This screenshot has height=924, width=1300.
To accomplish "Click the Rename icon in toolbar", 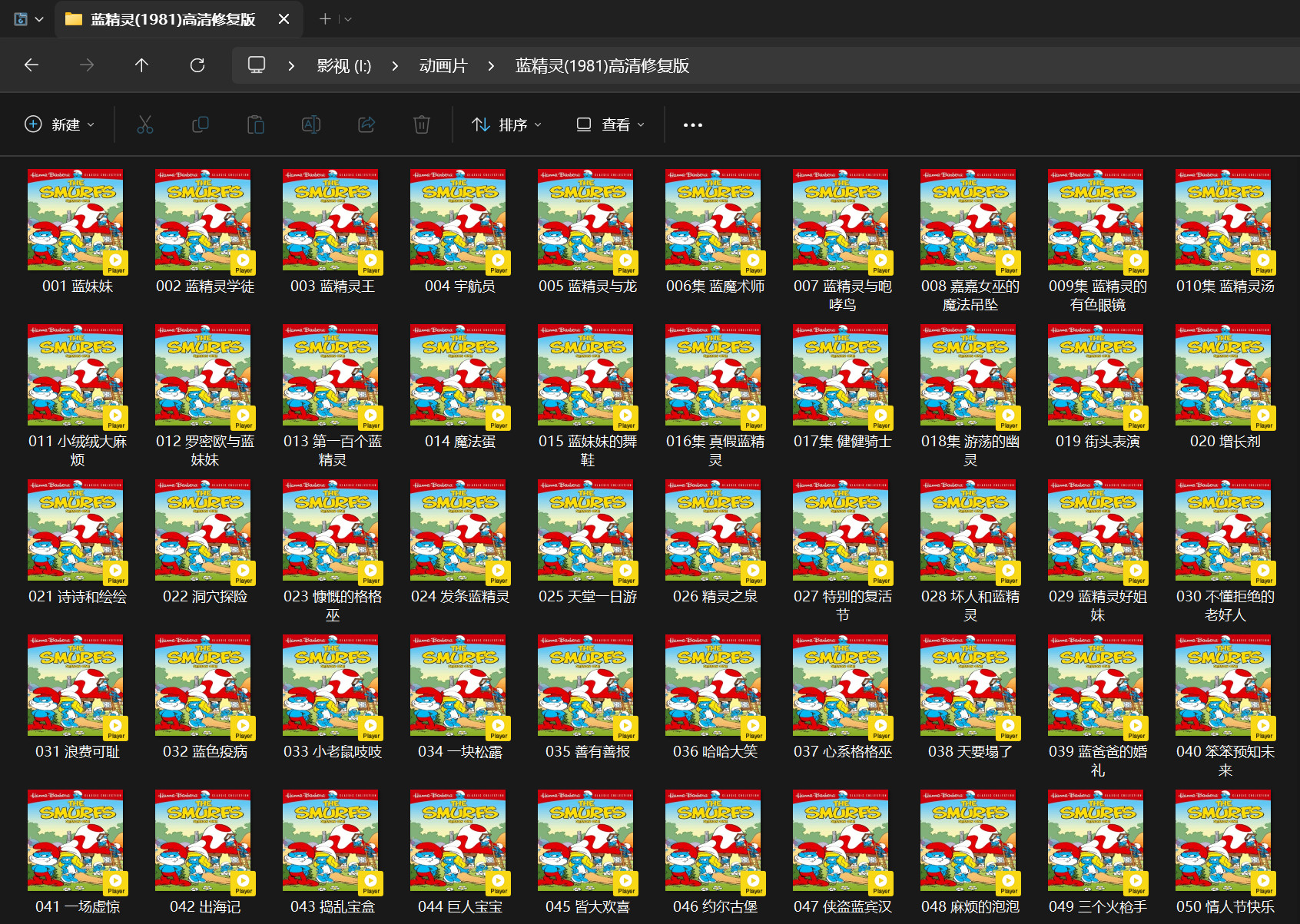I will tap(311, 124).
